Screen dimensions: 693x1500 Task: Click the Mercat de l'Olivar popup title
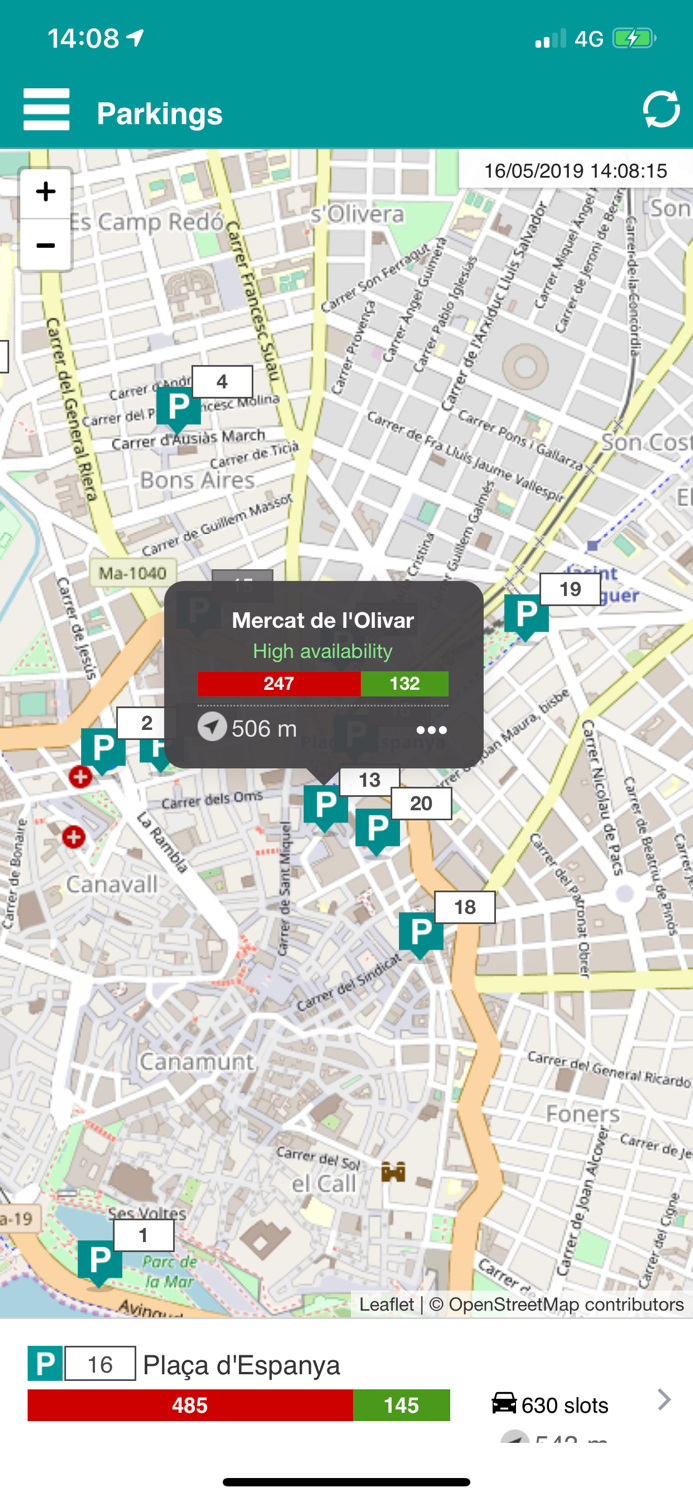click(323, 620)
